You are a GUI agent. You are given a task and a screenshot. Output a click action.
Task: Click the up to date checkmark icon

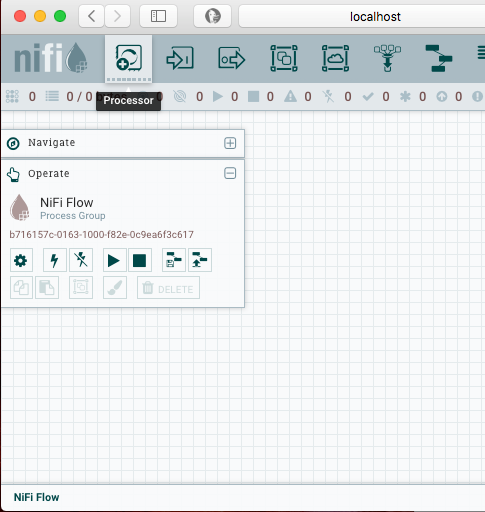coord(368,97)
